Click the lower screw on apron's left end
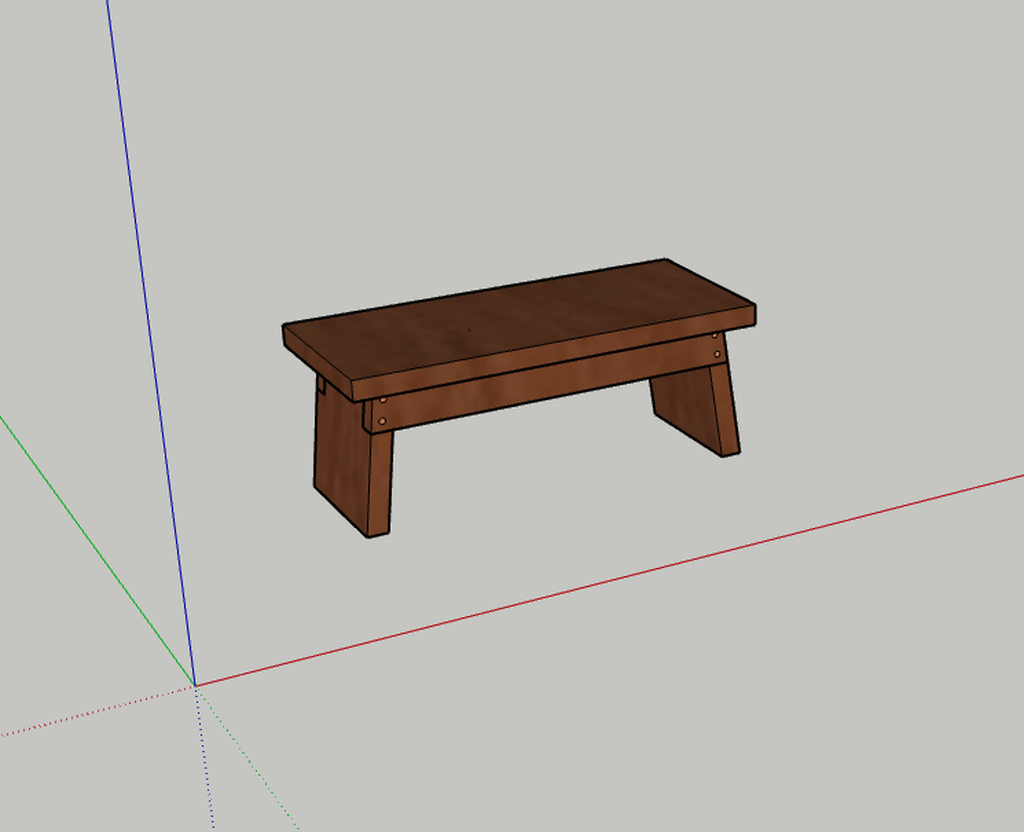The width and height of the screenshot is (1024, 832). pyautogui.click(x=383, y=421)
